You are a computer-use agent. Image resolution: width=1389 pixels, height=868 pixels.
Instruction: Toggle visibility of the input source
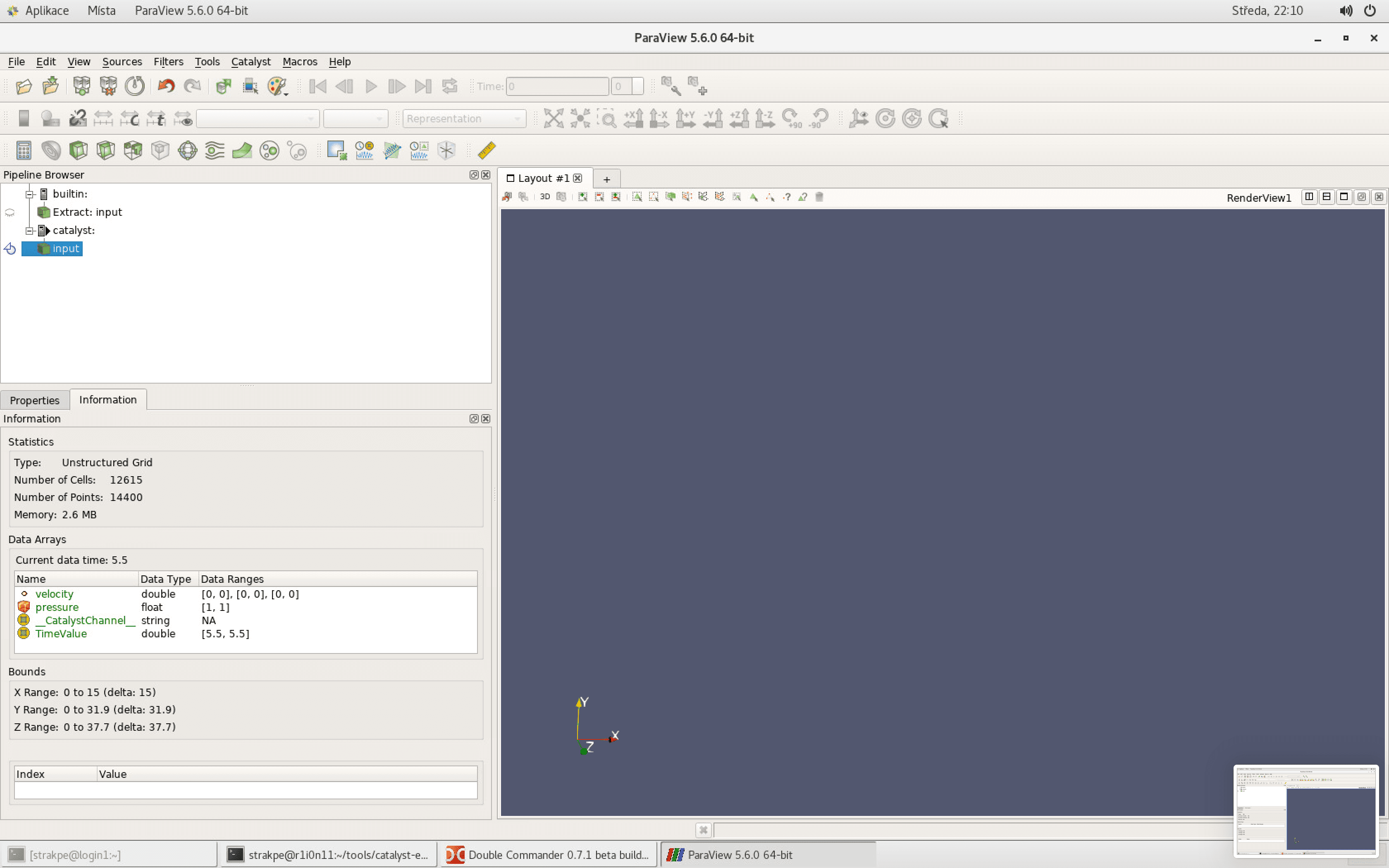pyautogui.click(x=10, y=248)
